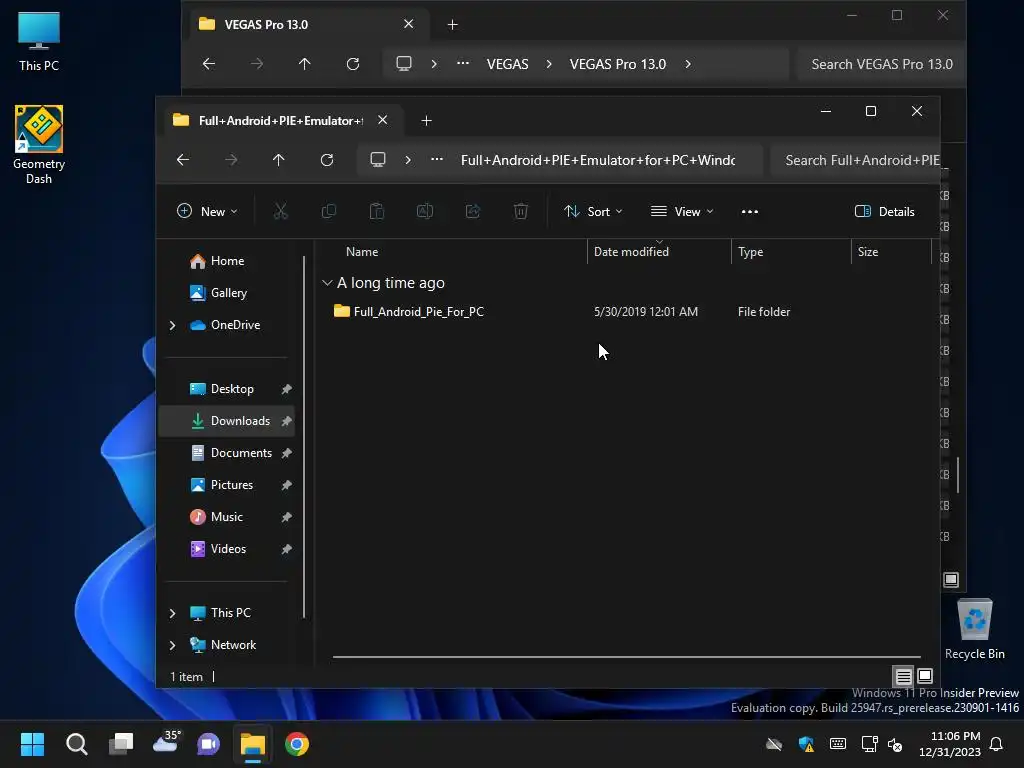
Task: Click the Rename icon in toolbar
Action: pos(424,211)
